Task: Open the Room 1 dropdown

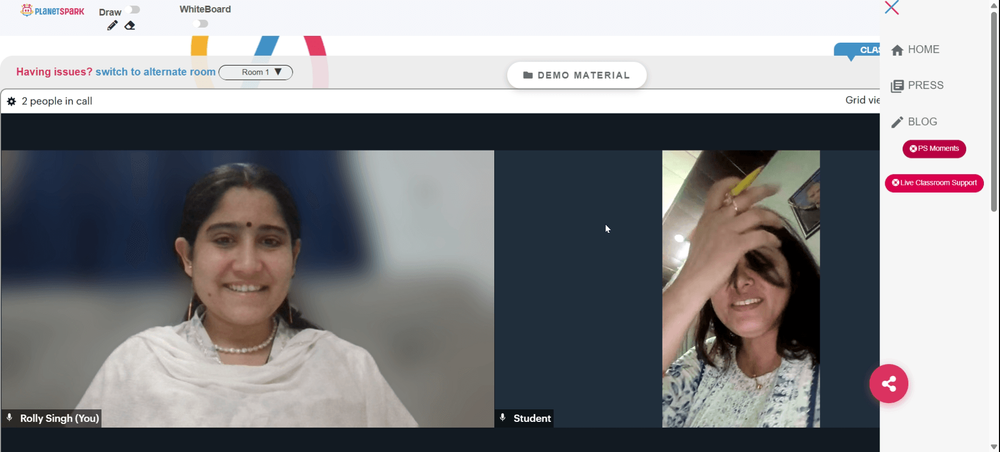Action: tap(256, 72)
